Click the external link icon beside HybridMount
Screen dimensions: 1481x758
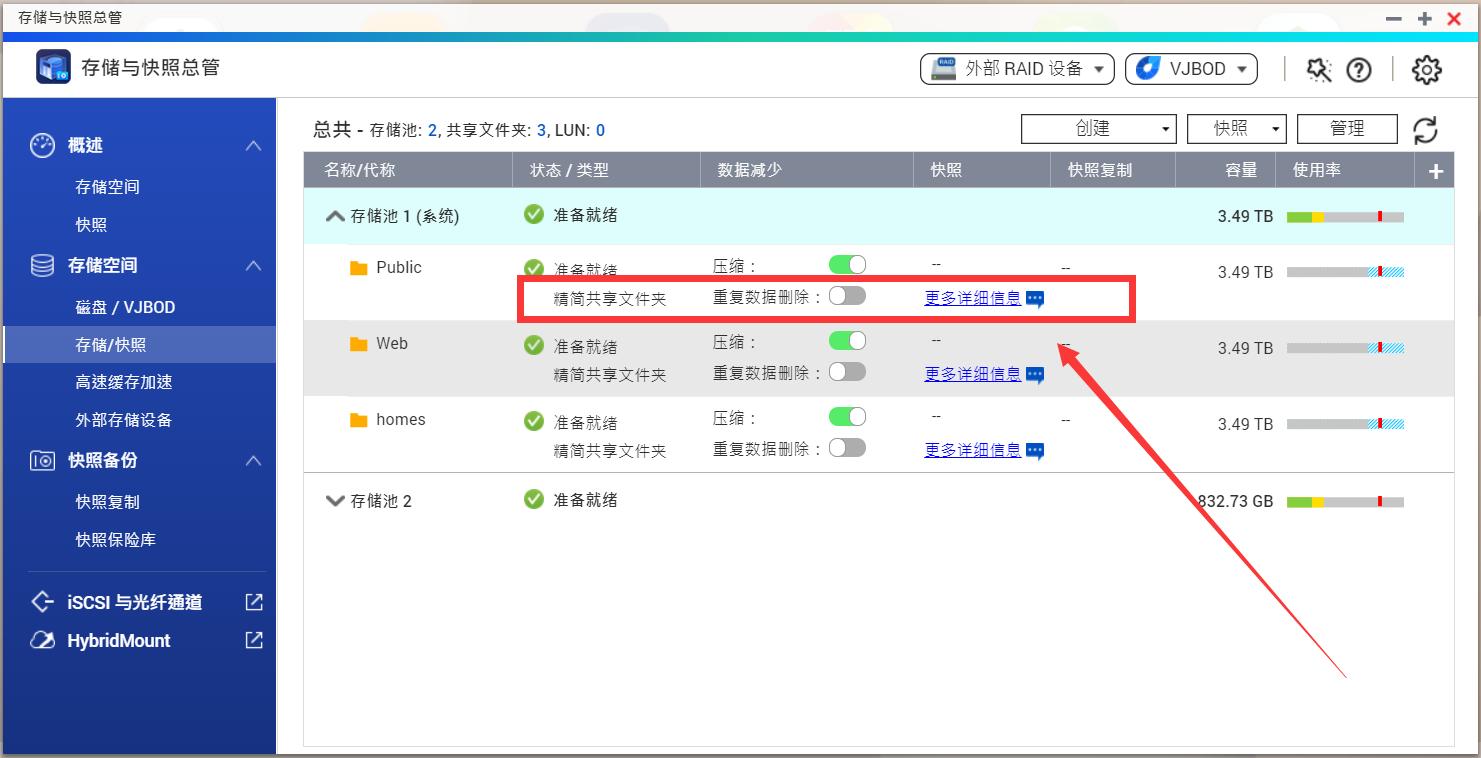253,640
